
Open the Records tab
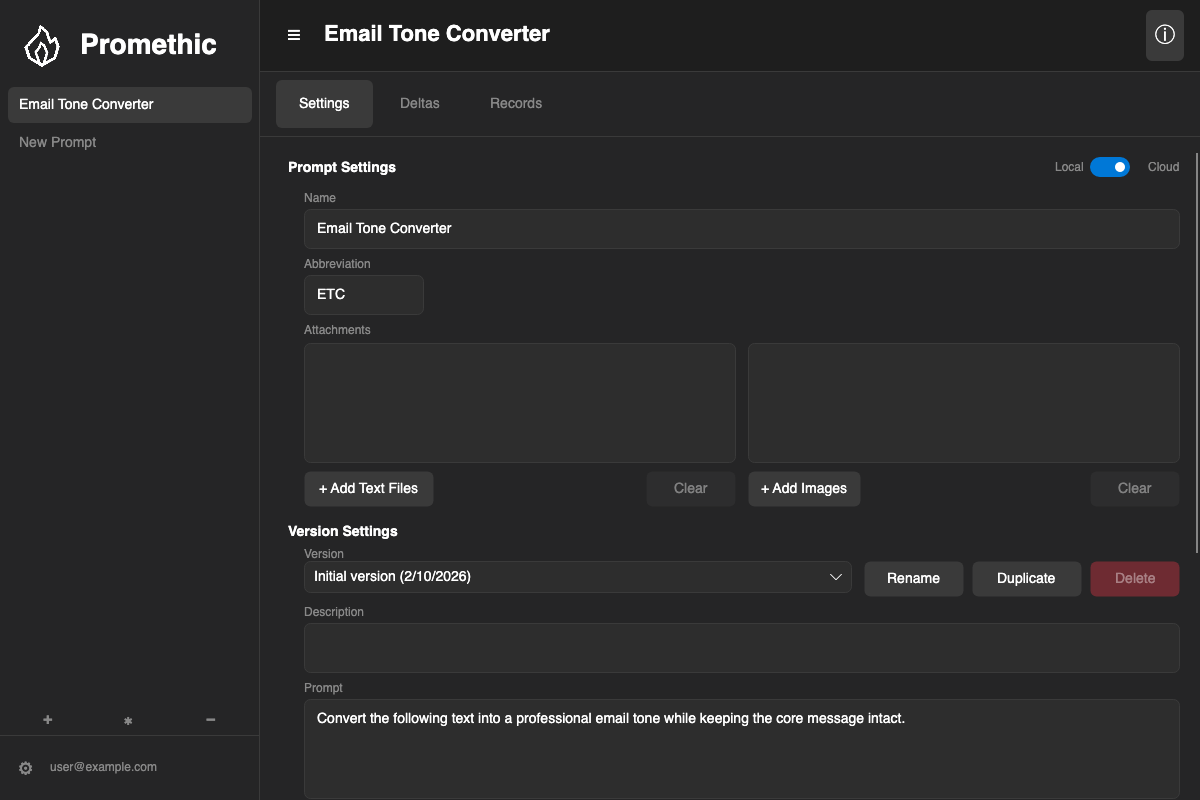tap(515, 103)
